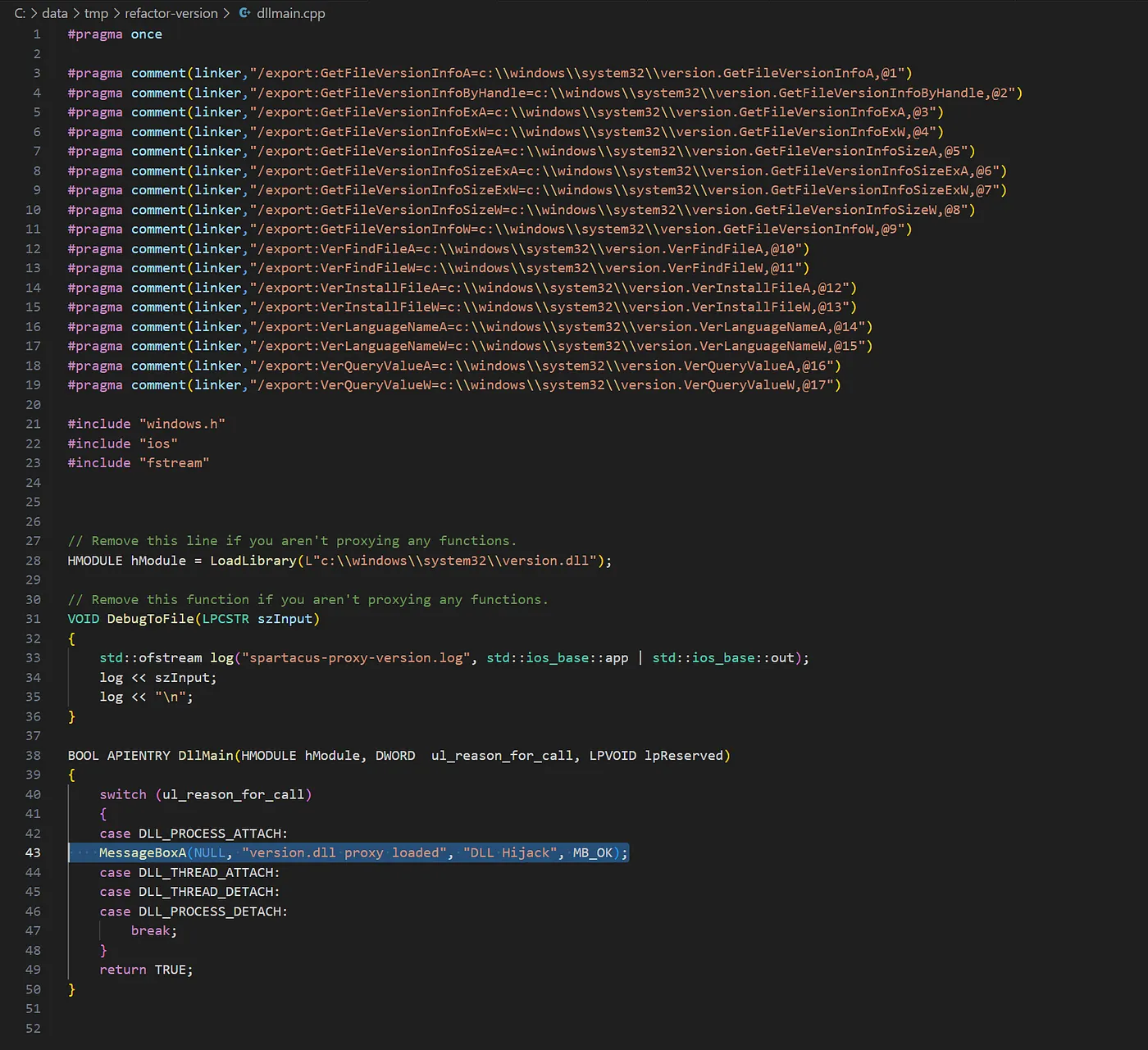This screenshot has height=1050, width=1148.
Task: Click the LoadLibrary call on line 28
Action: (x=253, y=560)
